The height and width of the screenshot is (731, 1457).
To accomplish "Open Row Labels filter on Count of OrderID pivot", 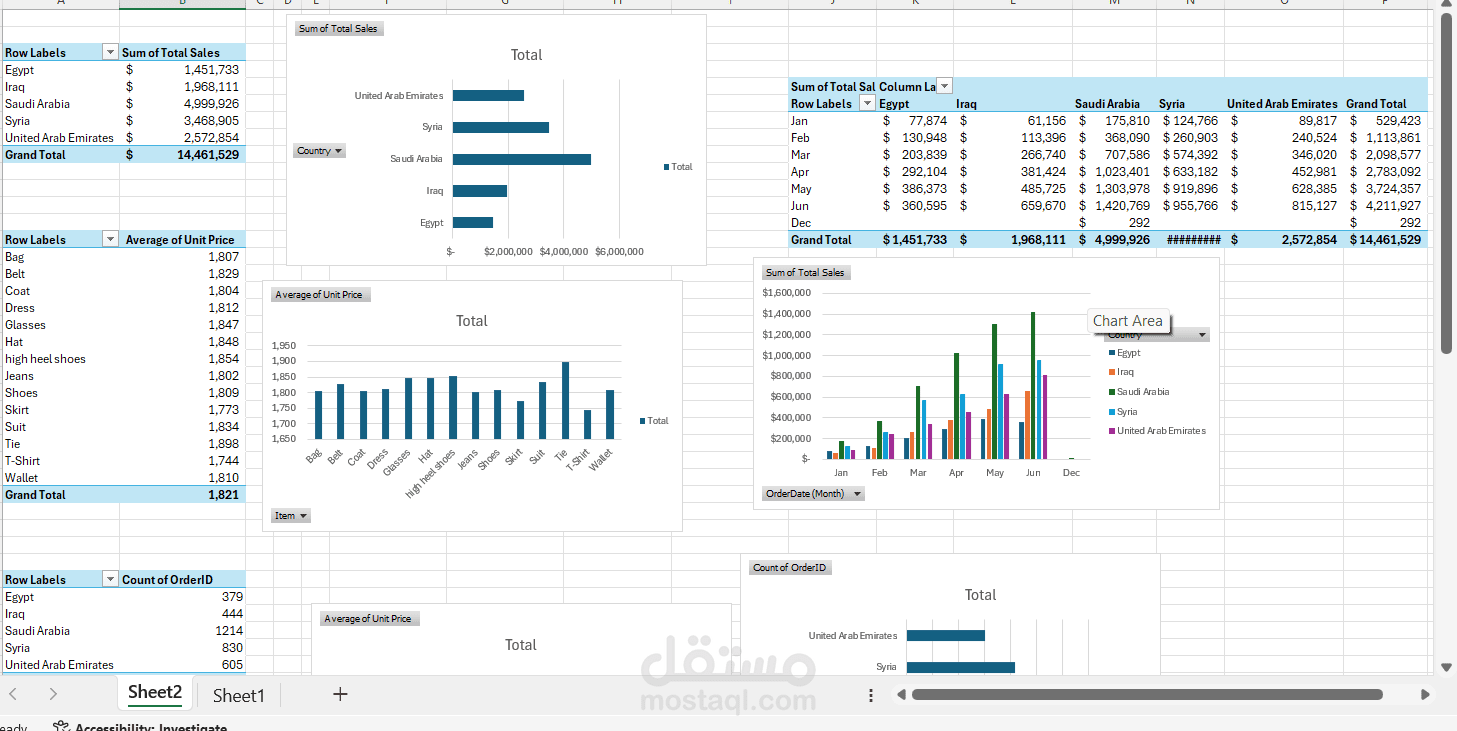I will [110, 578].
